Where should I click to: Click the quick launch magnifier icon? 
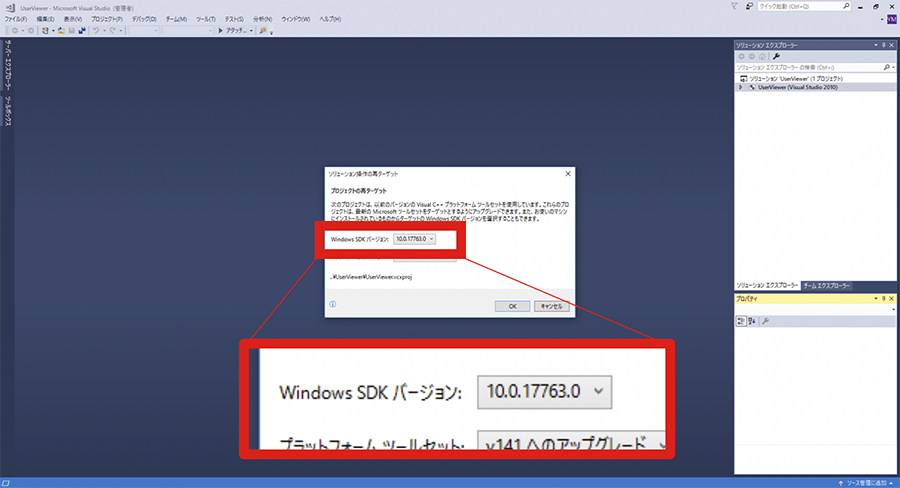click(846, 6)
